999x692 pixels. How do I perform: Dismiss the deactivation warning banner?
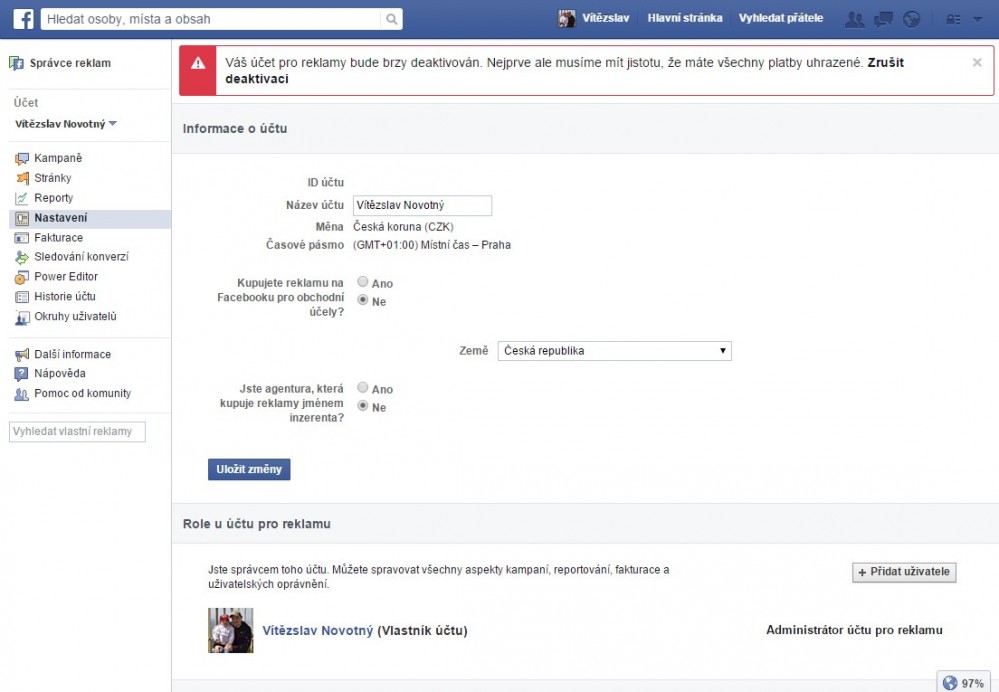click(976, 62)
